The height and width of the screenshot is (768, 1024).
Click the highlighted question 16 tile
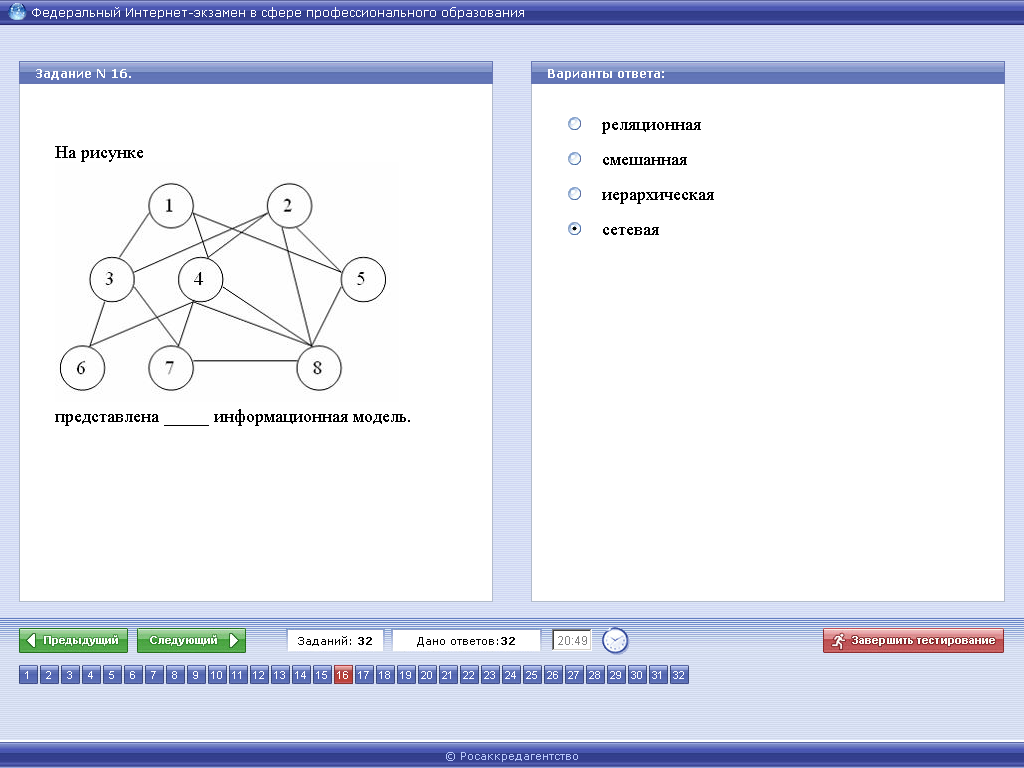[343, 675]
